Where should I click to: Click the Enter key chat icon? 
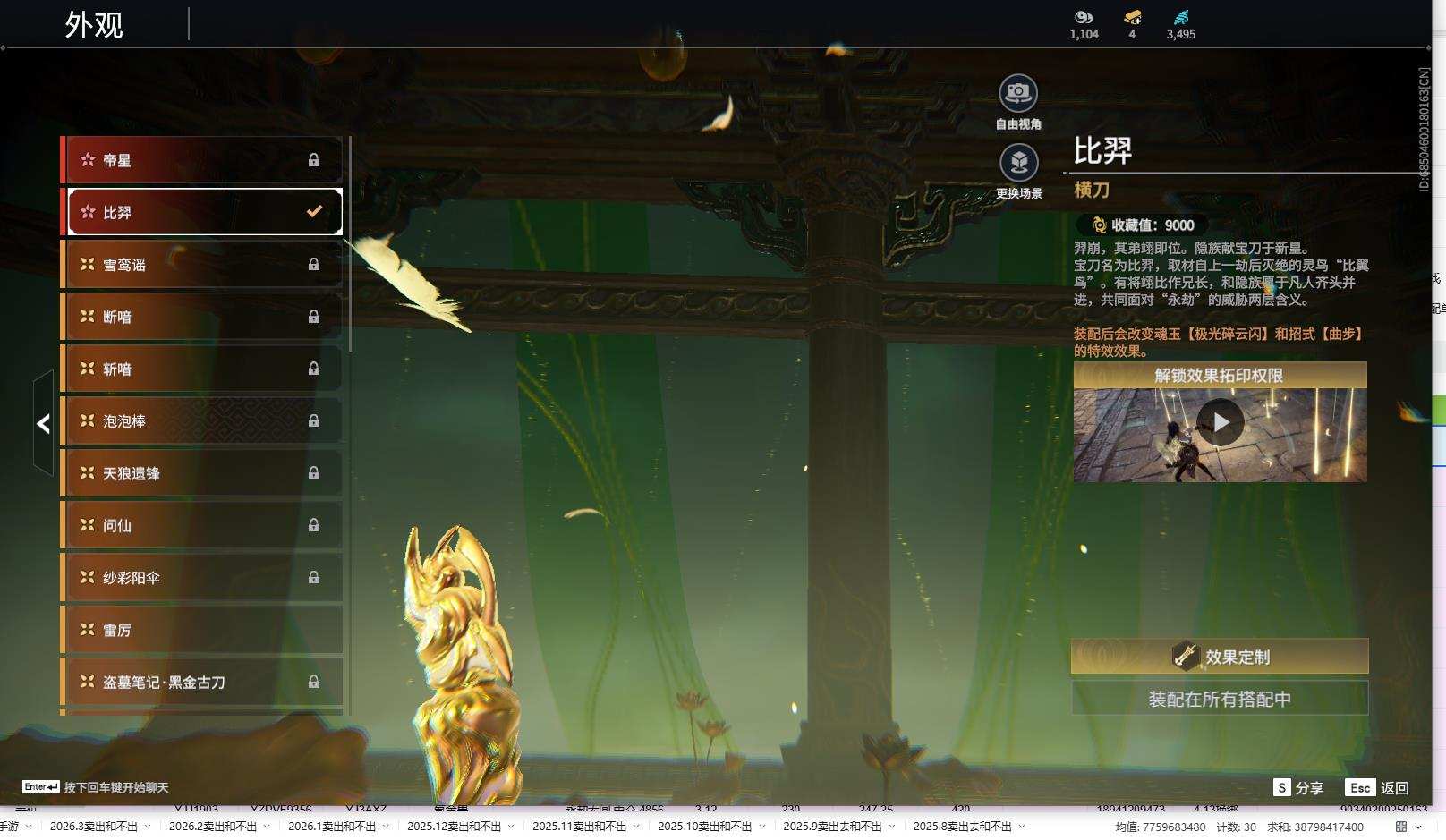[41, 787]
